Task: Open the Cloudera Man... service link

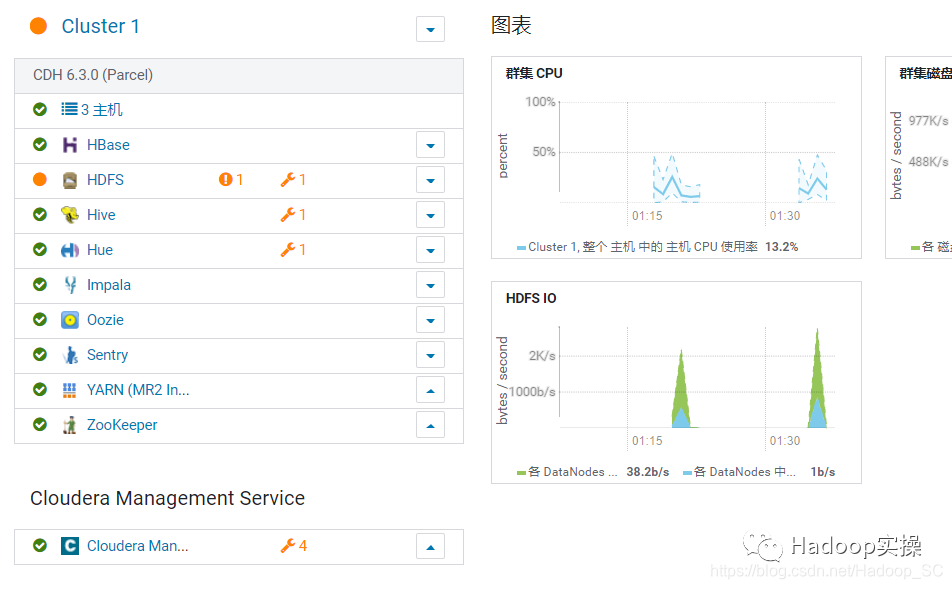Action: click(137, 546)
